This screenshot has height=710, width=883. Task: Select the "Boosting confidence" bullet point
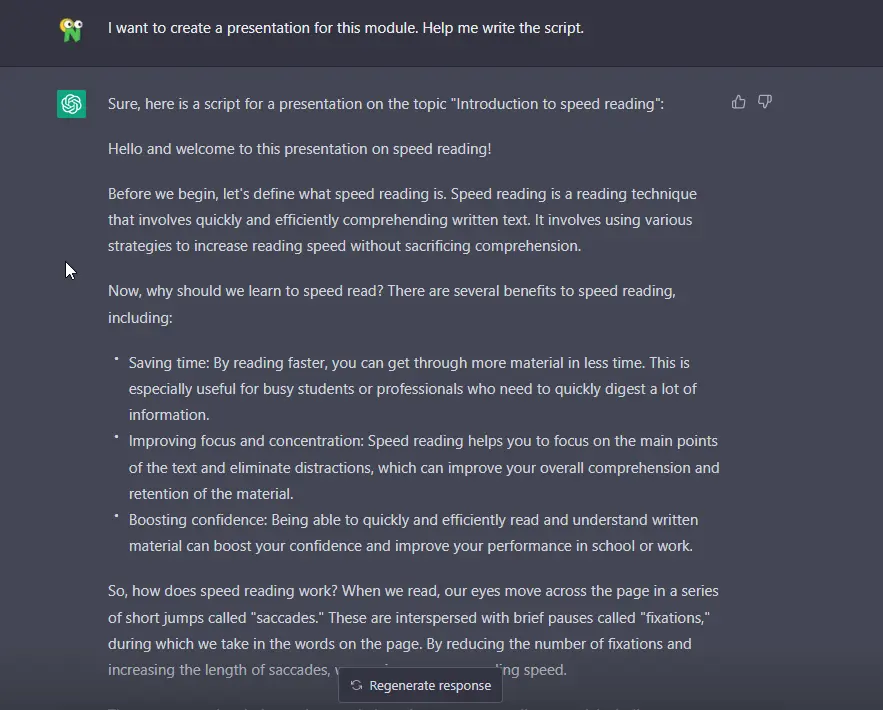(411, 533)
